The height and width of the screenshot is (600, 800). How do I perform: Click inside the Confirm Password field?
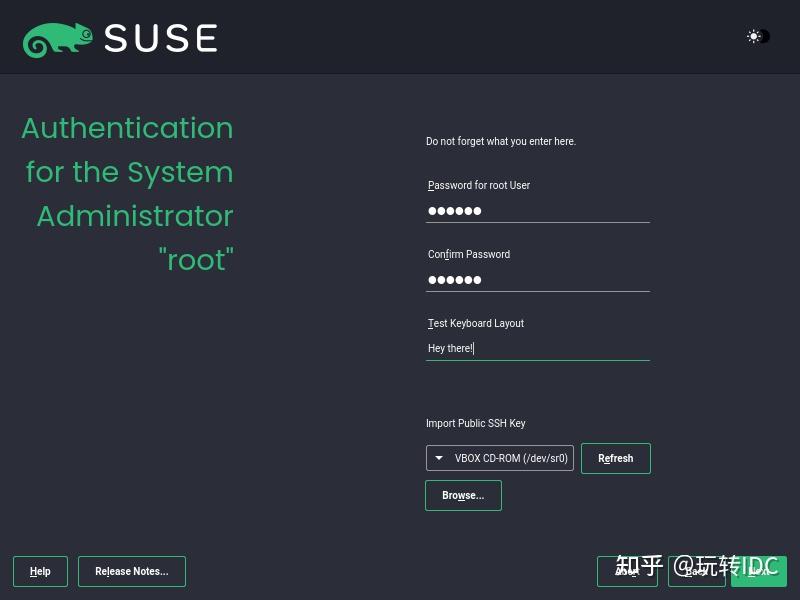[x=538, y=280]
